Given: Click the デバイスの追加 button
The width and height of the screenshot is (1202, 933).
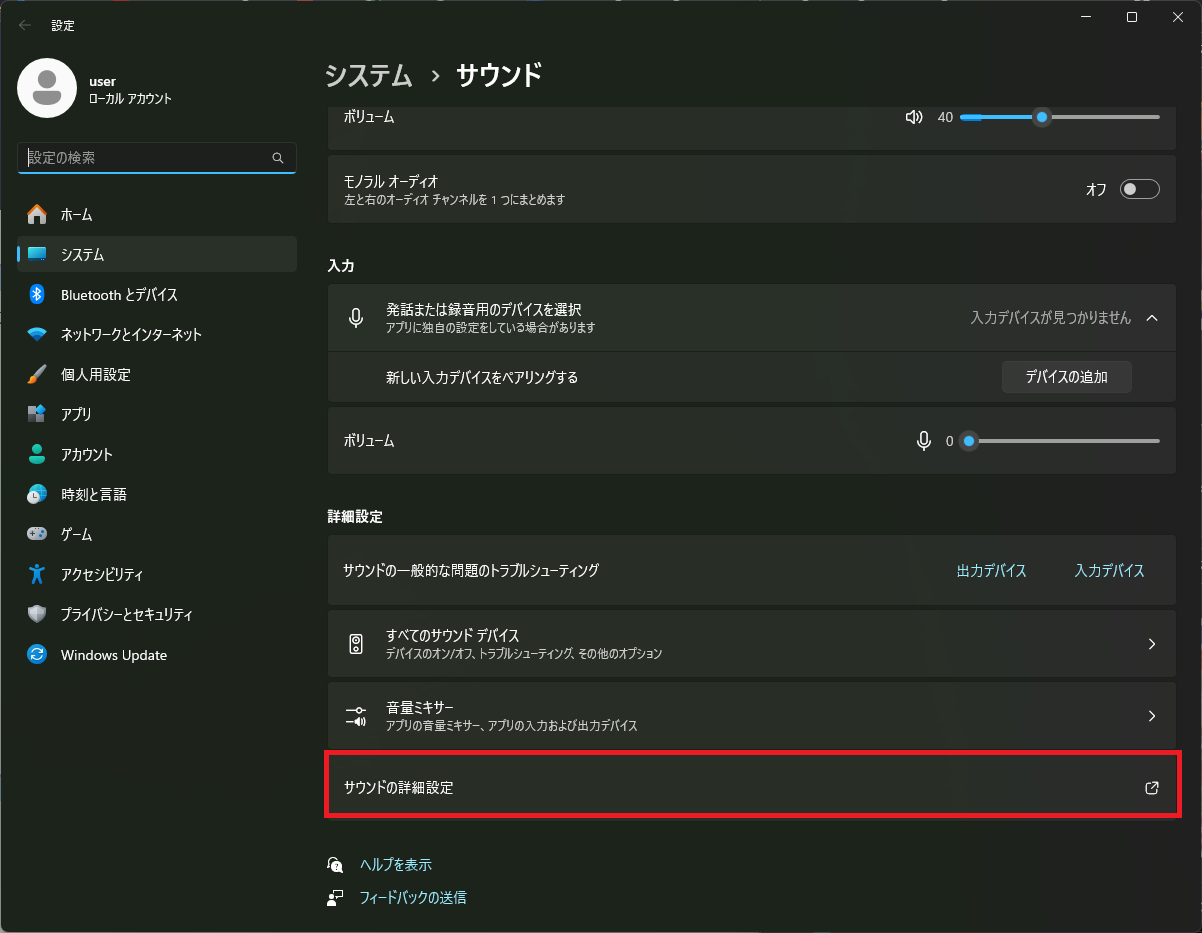Looking at the screenshot, I should point(1066,377).
